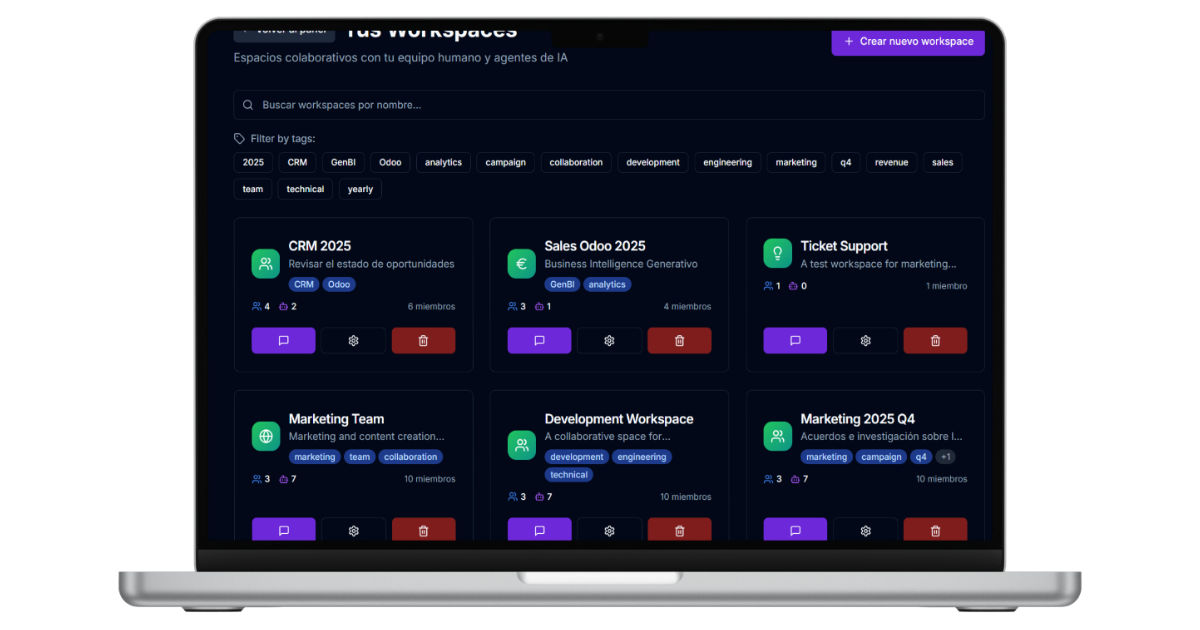This screenshot has width=1200, height=630.
Task: Click the trash icon on CRM 2025
Action: point(423,341)
